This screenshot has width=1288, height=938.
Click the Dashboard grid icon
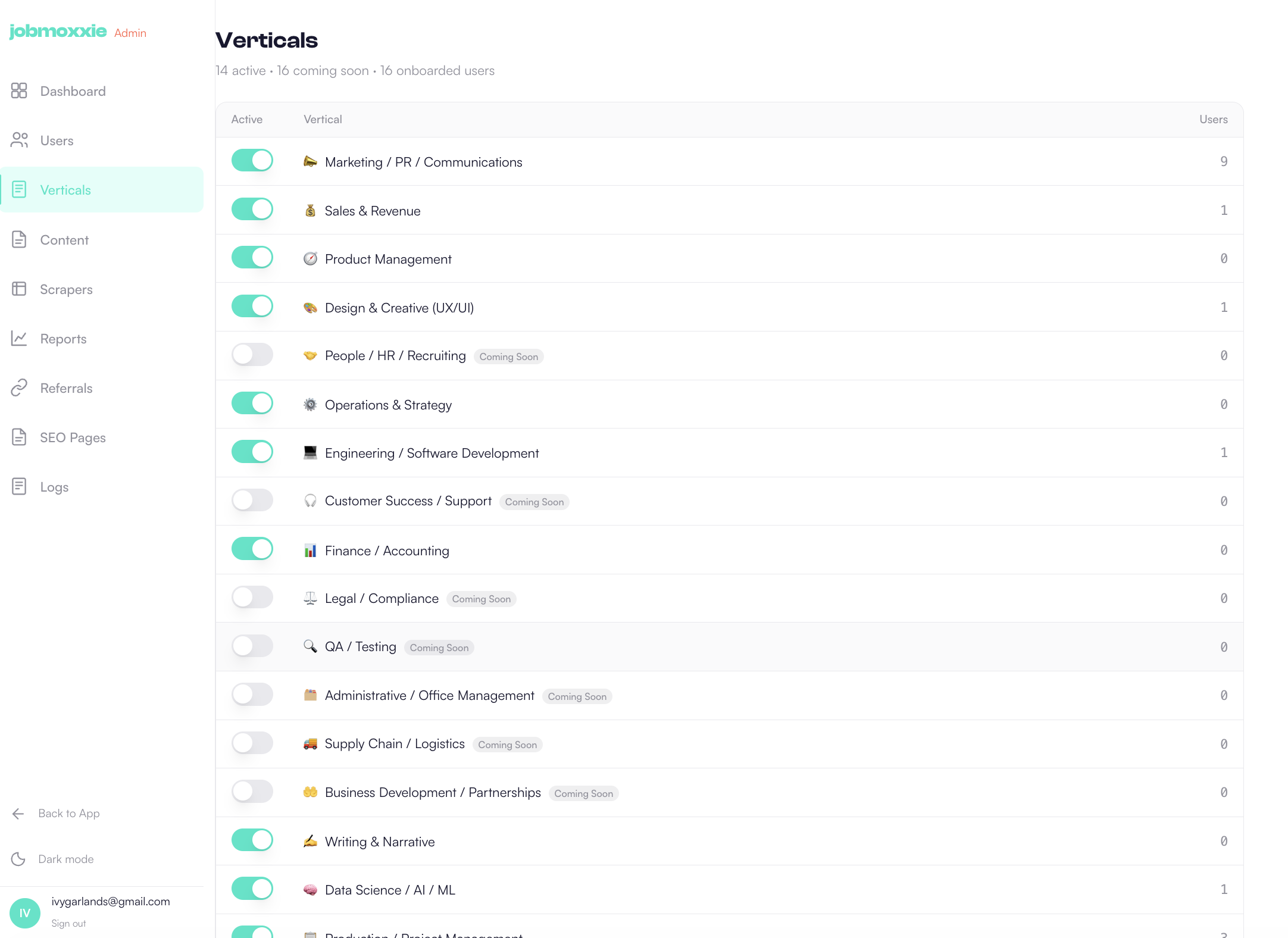click(19, 91)
